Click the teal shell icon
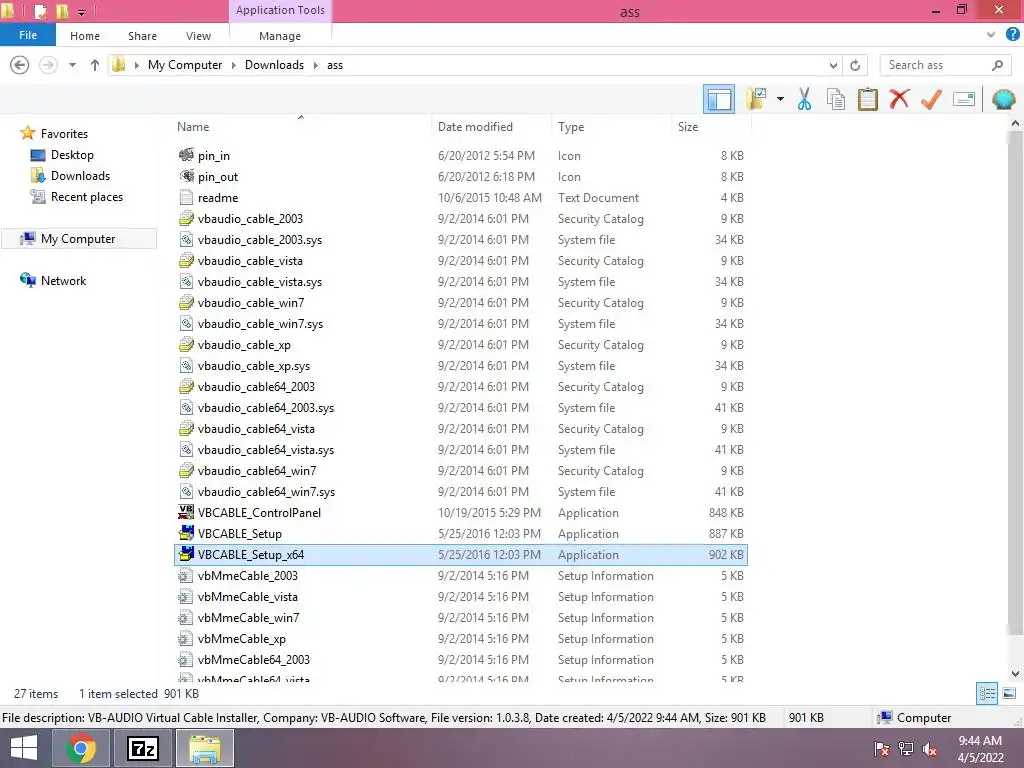 (1003, 99)
